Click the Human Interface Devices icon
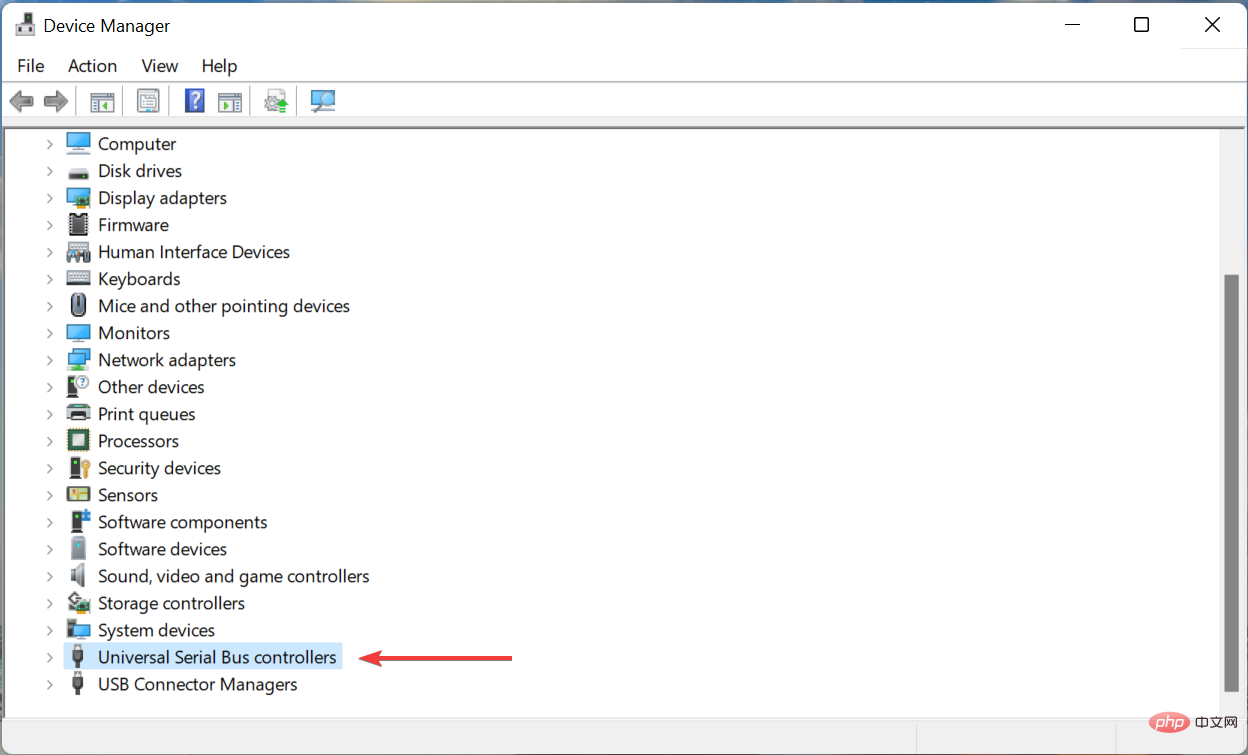 coord(78,252)
